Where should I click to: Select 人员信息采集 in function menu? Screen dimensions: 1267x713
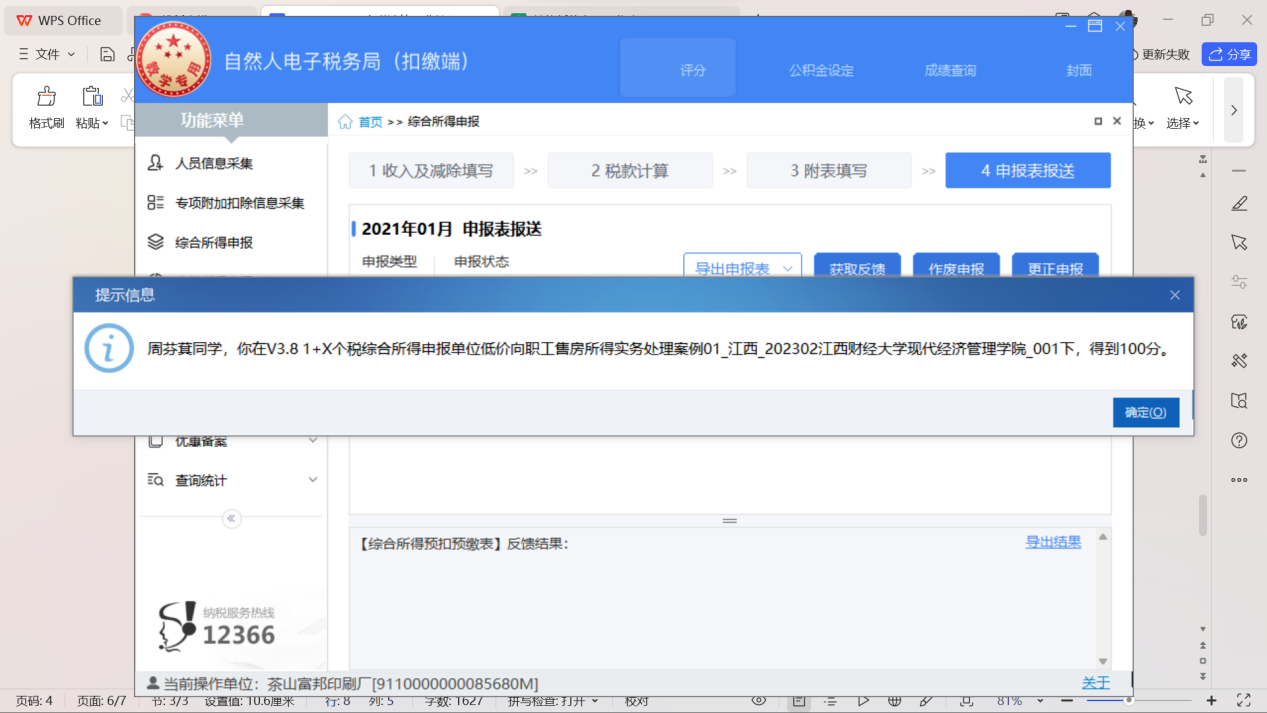[213, 163]
